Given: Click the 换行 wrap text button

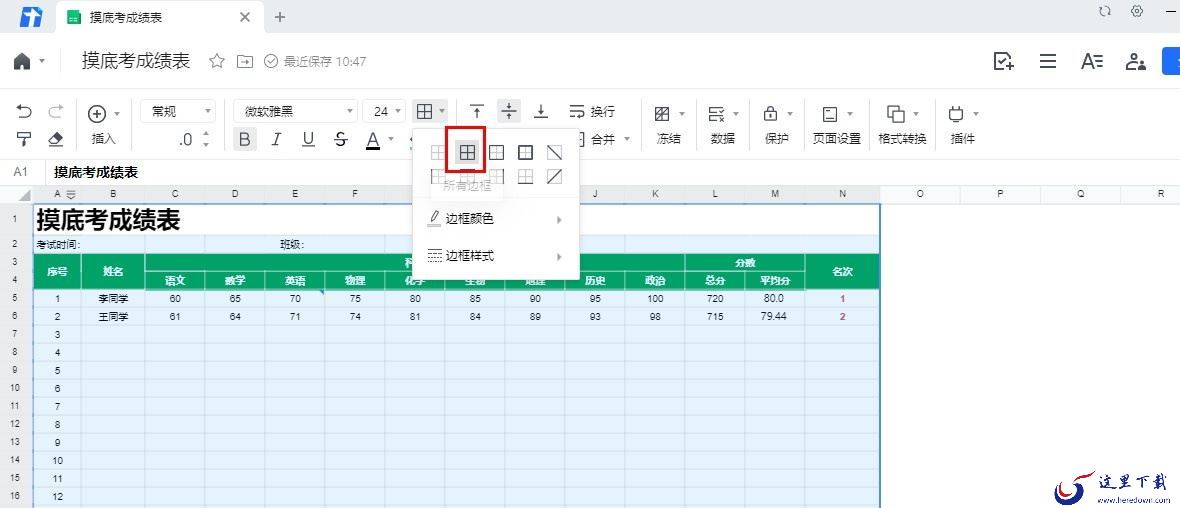Looking at the screenshot, I should (592, 111).
